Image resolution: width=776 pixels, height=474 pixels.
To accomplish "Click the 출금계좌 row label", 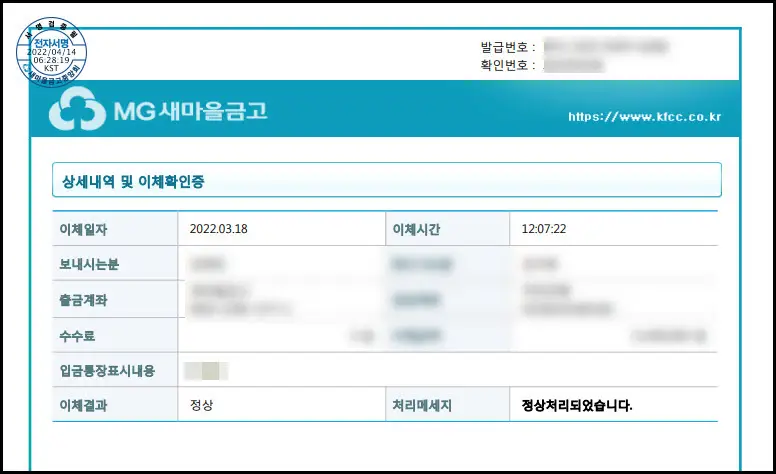I will pyautogui.click(x=83, y=300).
